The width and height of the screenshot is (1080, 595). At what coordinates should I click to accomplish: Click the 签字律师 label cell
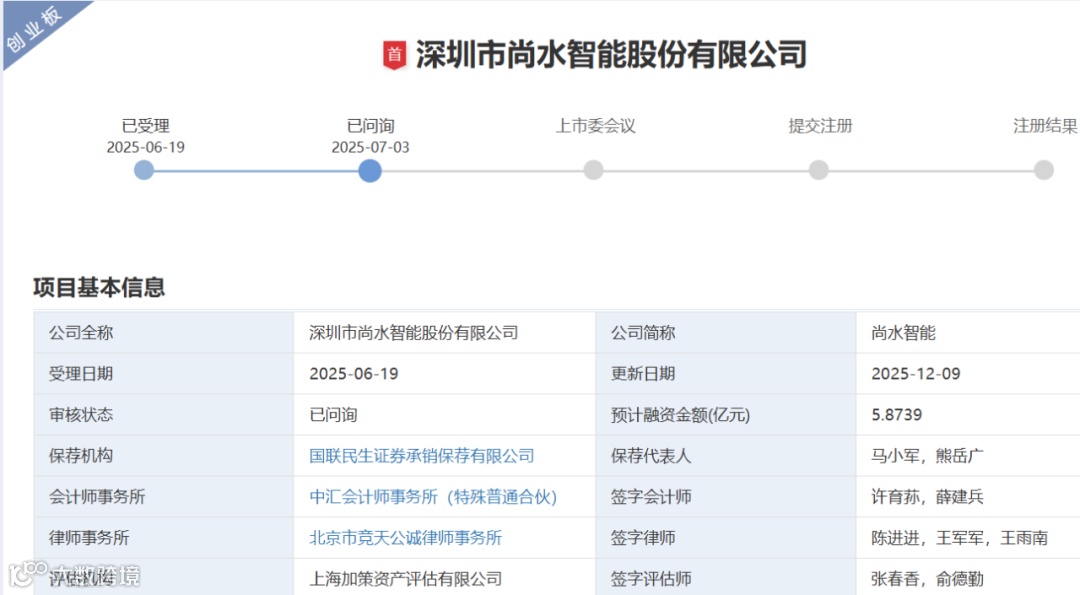(x=726, y=538)
